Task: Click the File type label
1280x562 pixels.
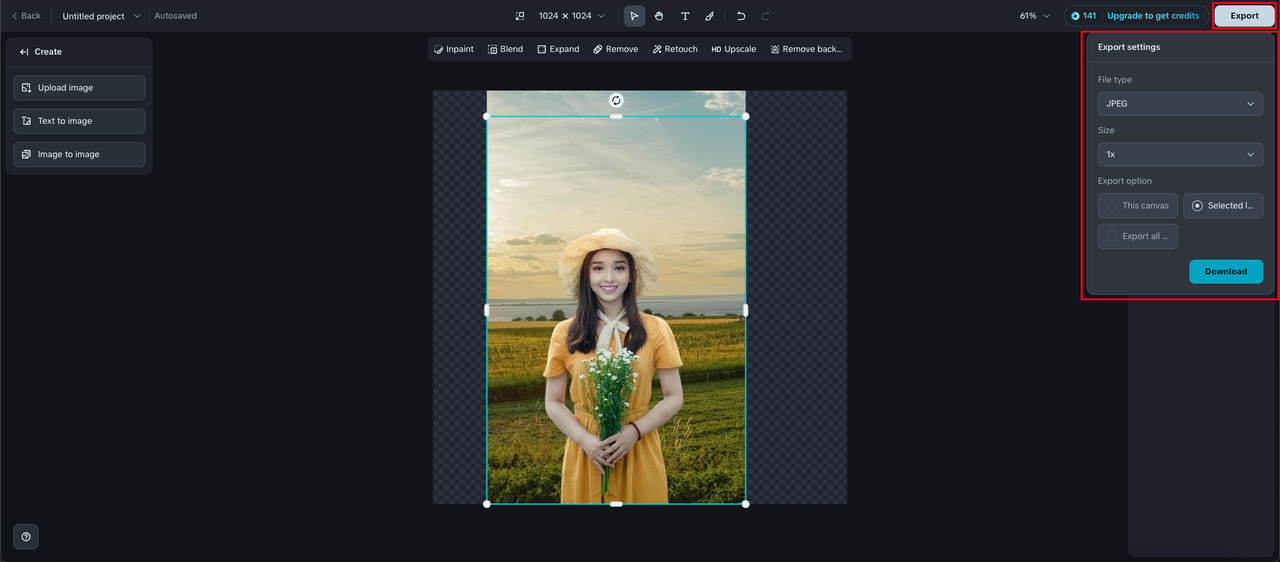Action: [x=1115, y=80]
